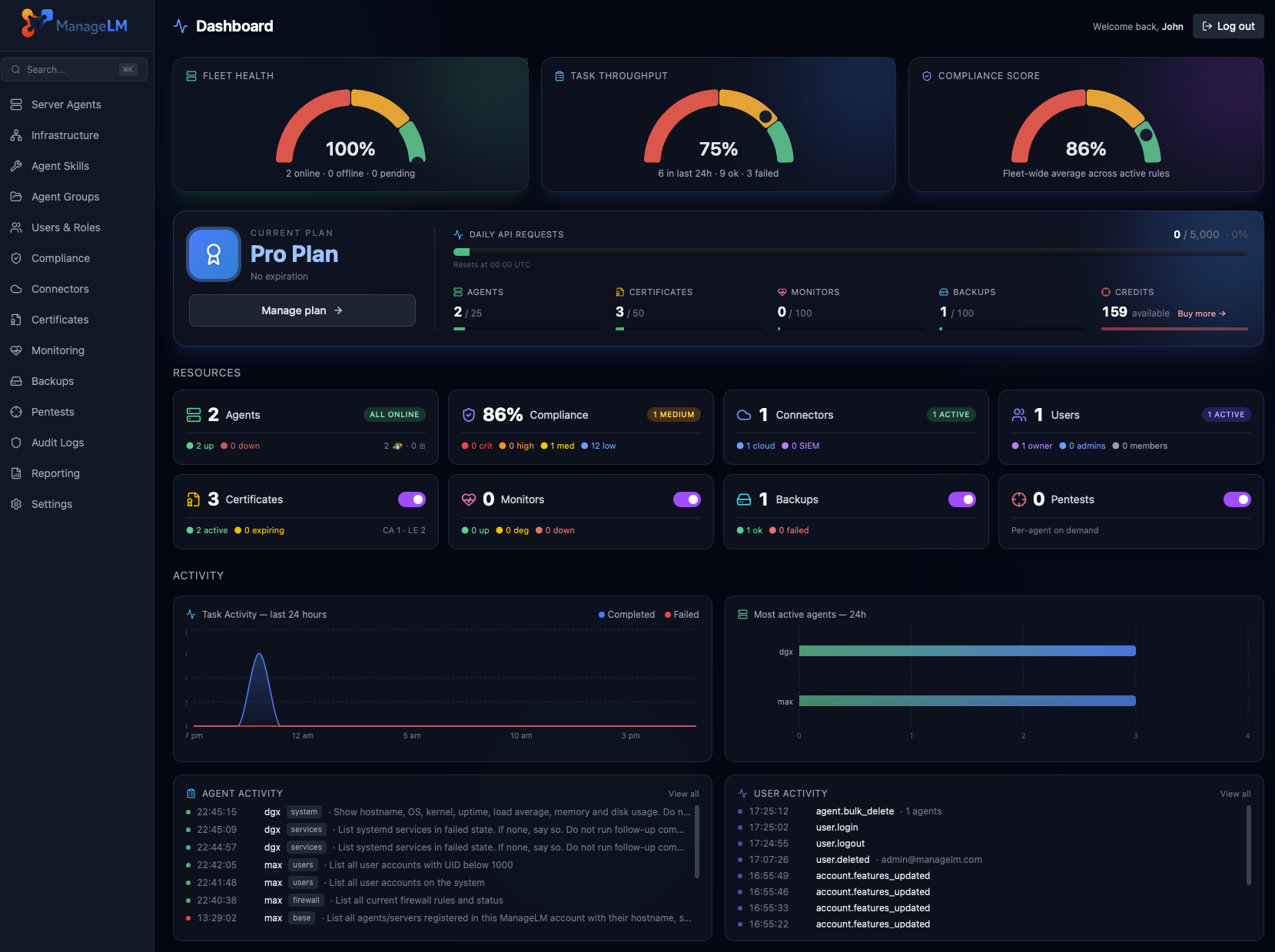This screenshot has height=952, width=1275.
Task: Click the Buy more credits link
Action: 1200,313
